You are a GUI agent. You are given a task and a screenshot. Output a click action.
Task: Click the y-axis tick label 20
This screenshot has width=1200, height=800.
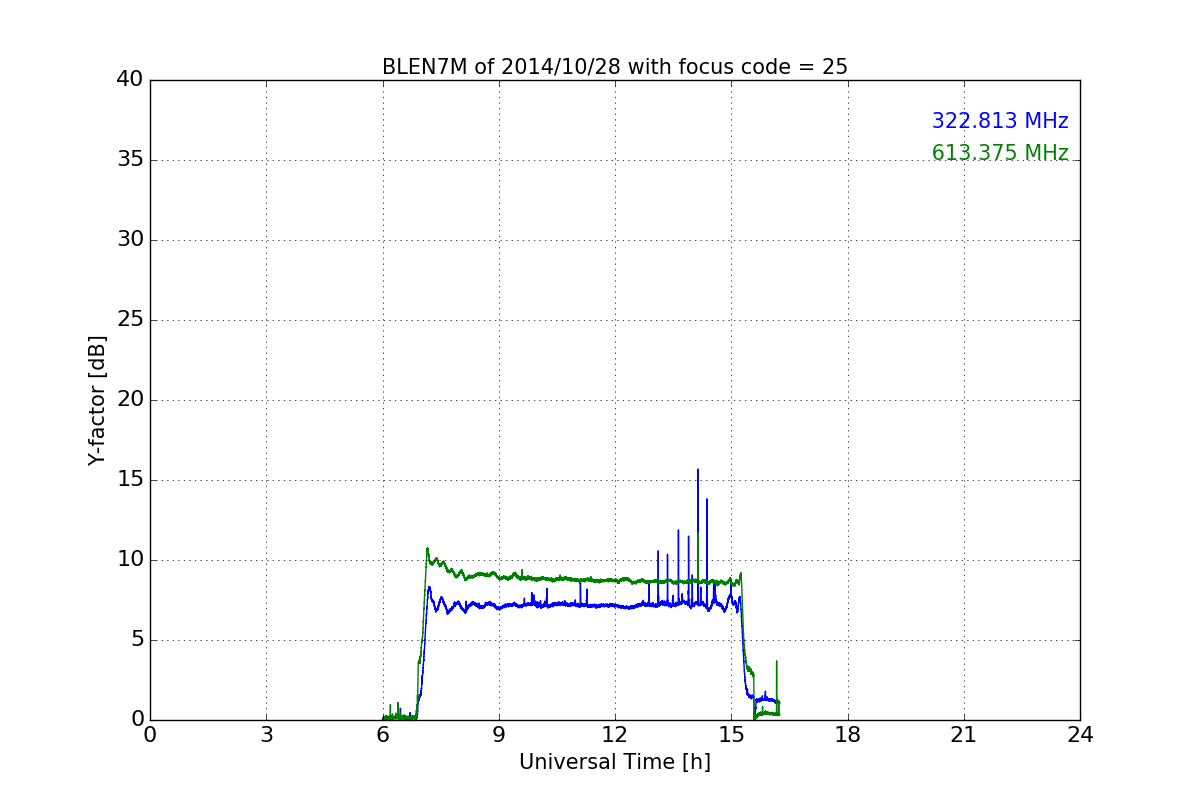click(130, 400)
